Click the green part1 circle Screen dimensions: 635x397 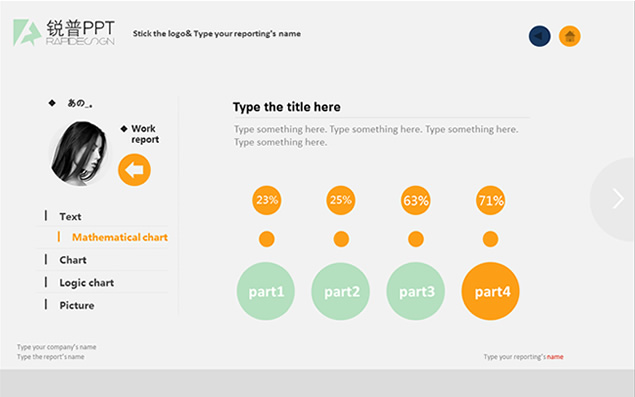pos(266,291)
